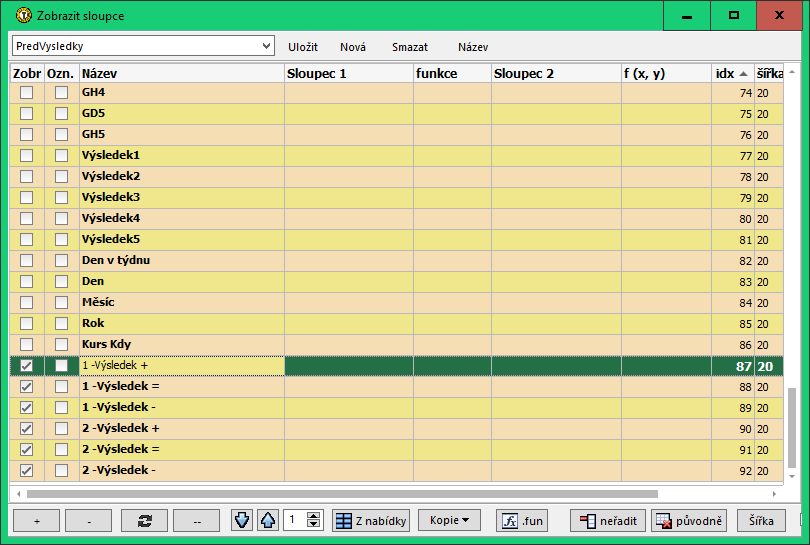Screen dimensions: 810x545
Task: Click the Zobr column header
Action: pyautogui.click(x=27, y=73)
